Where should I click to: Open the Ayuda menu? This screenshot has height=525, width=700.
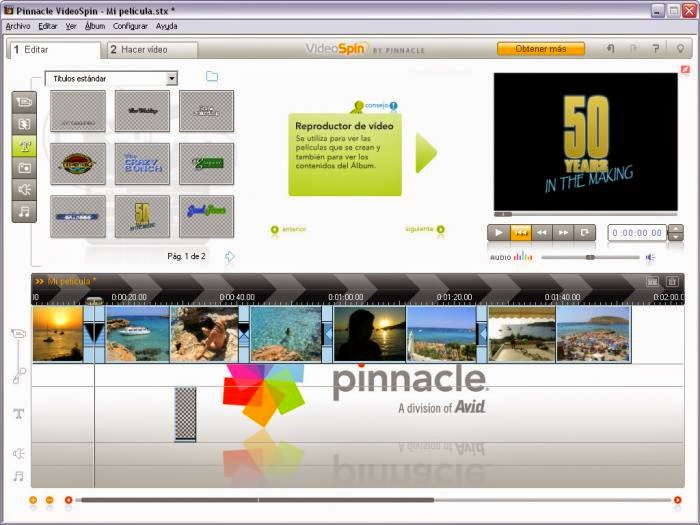tap(167, 26)
